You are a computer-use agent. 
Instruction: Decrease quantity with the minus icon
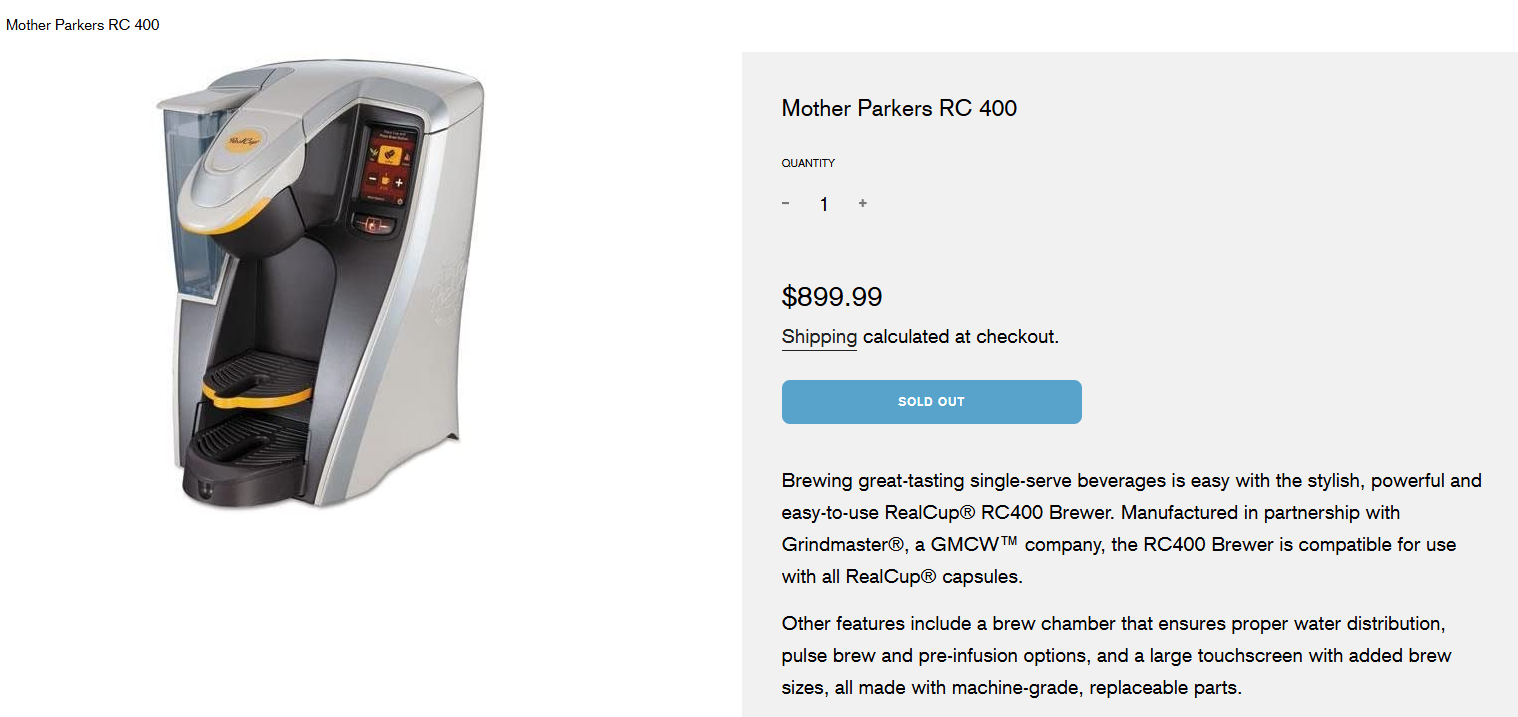[x=785, y=204]
